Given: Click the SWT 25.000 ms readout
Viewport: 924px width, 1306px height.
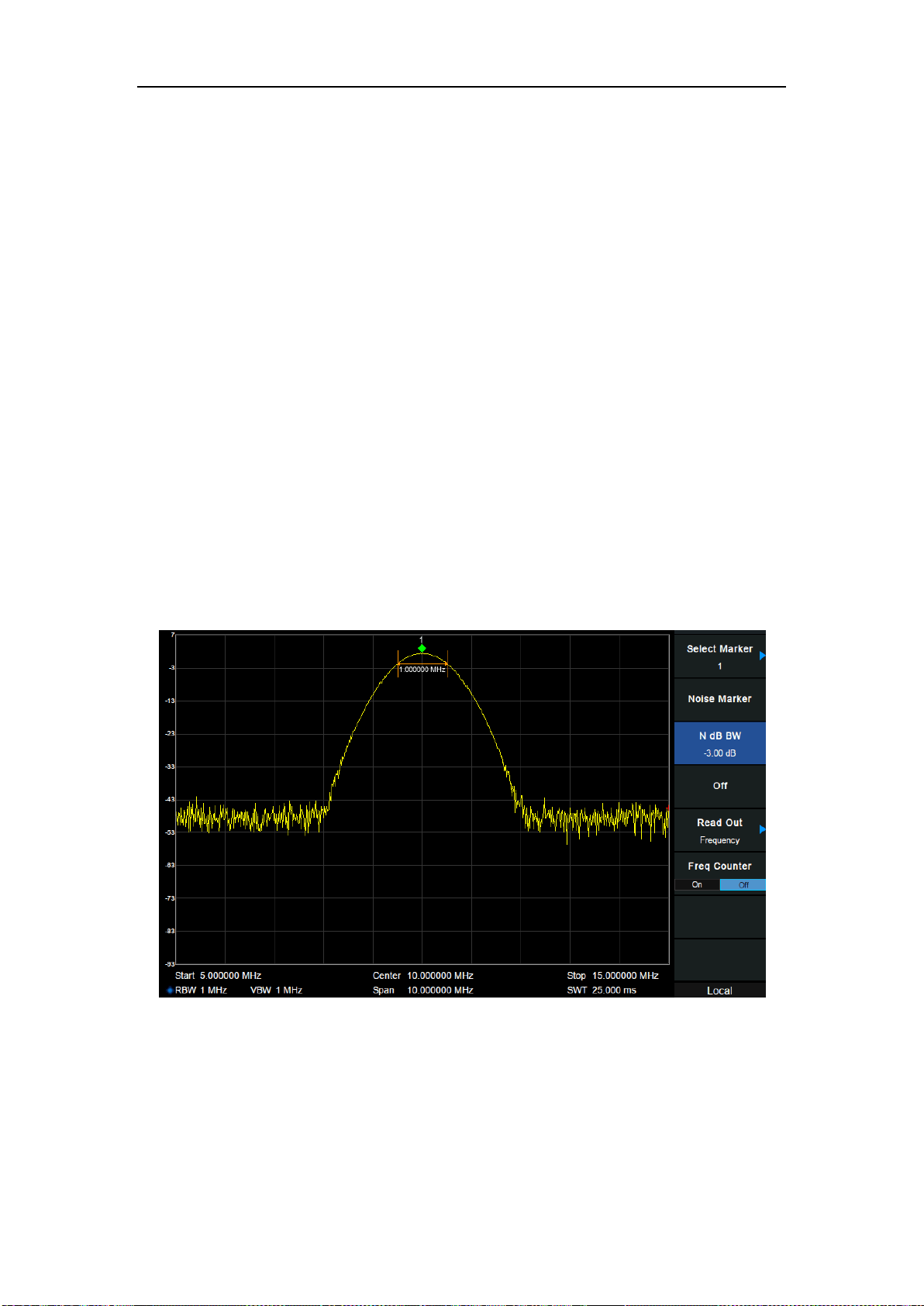Looking at the screenshot, I should pos(602,991).
